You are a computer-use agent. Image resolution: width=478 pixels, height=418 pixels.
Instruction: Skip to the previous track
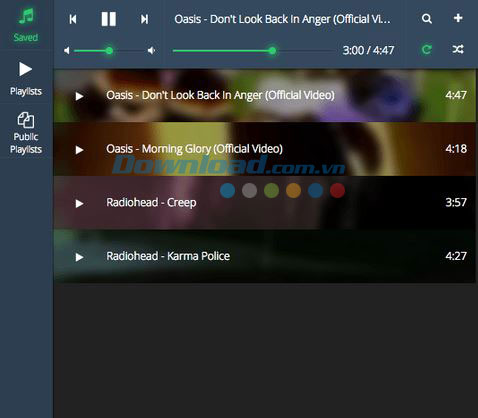point(73,19)
